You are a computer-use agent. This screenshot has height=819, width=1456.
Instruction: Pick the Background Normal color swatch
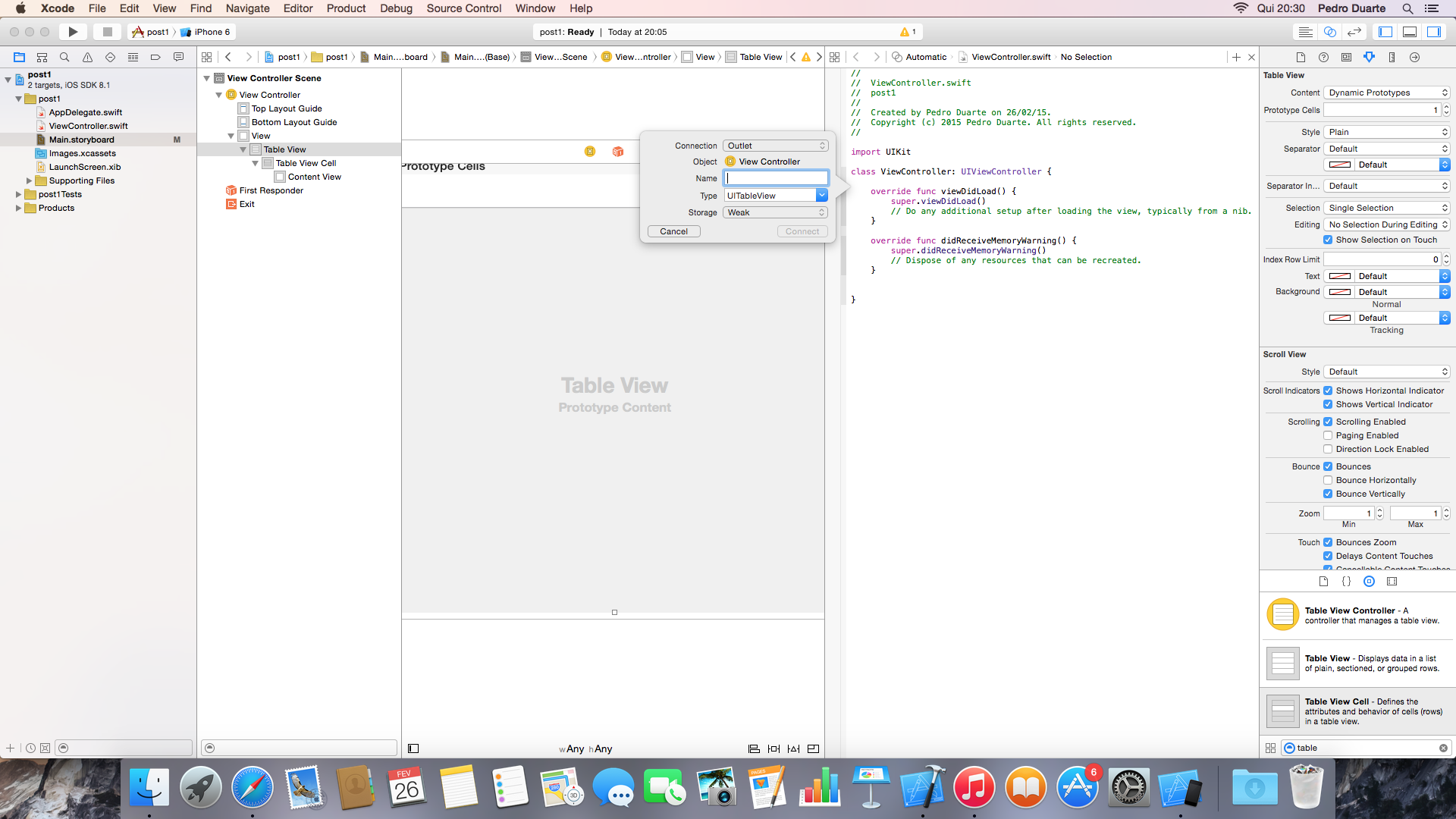tap(1340, 292)
